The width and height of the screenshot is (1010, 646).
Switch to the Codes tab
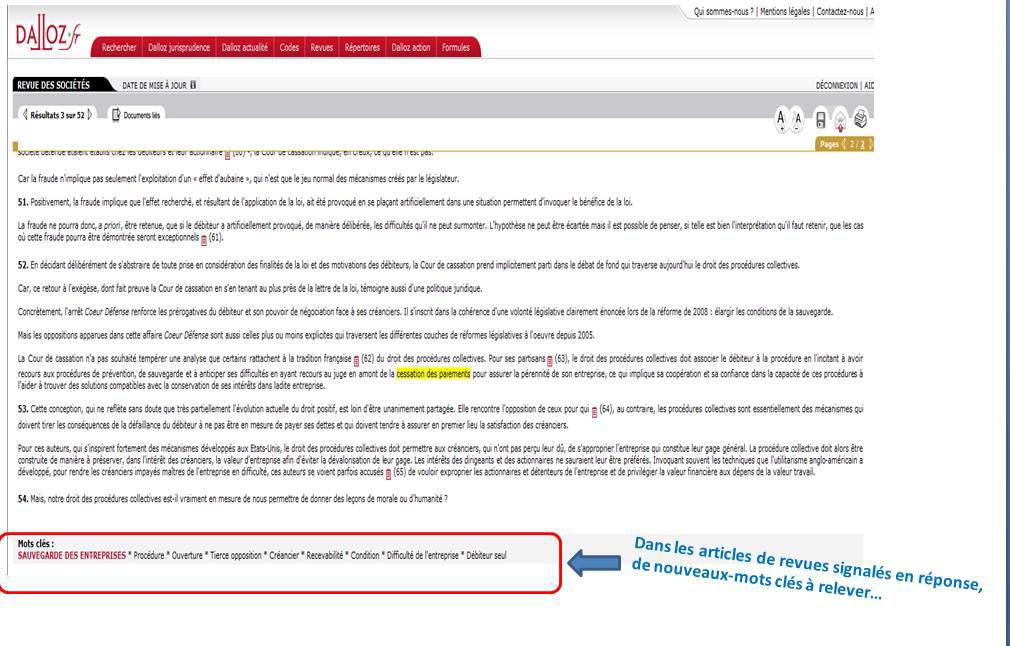click(289, 46)
